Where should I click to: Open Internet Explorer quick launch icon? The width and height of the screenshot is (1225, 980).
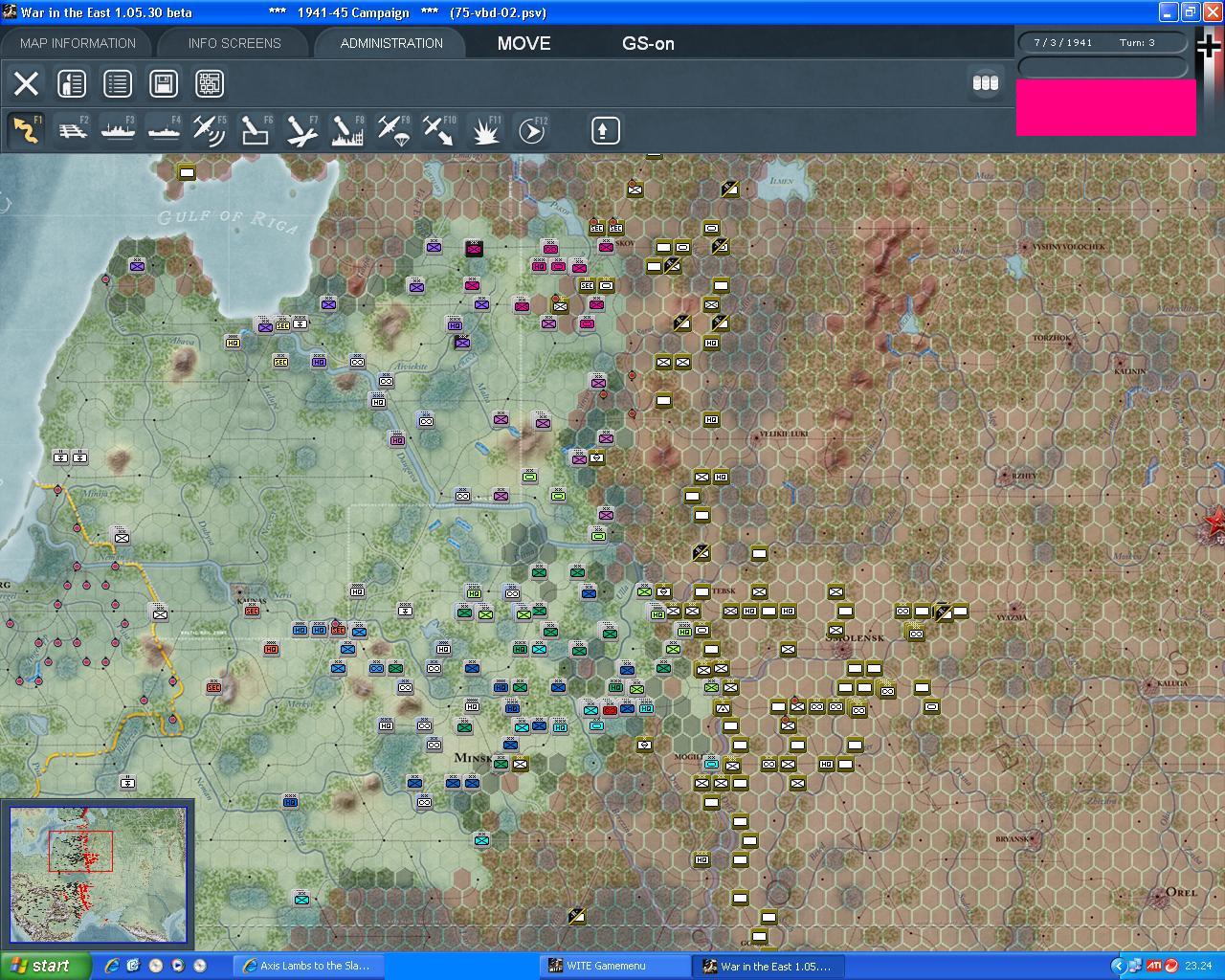112,966
